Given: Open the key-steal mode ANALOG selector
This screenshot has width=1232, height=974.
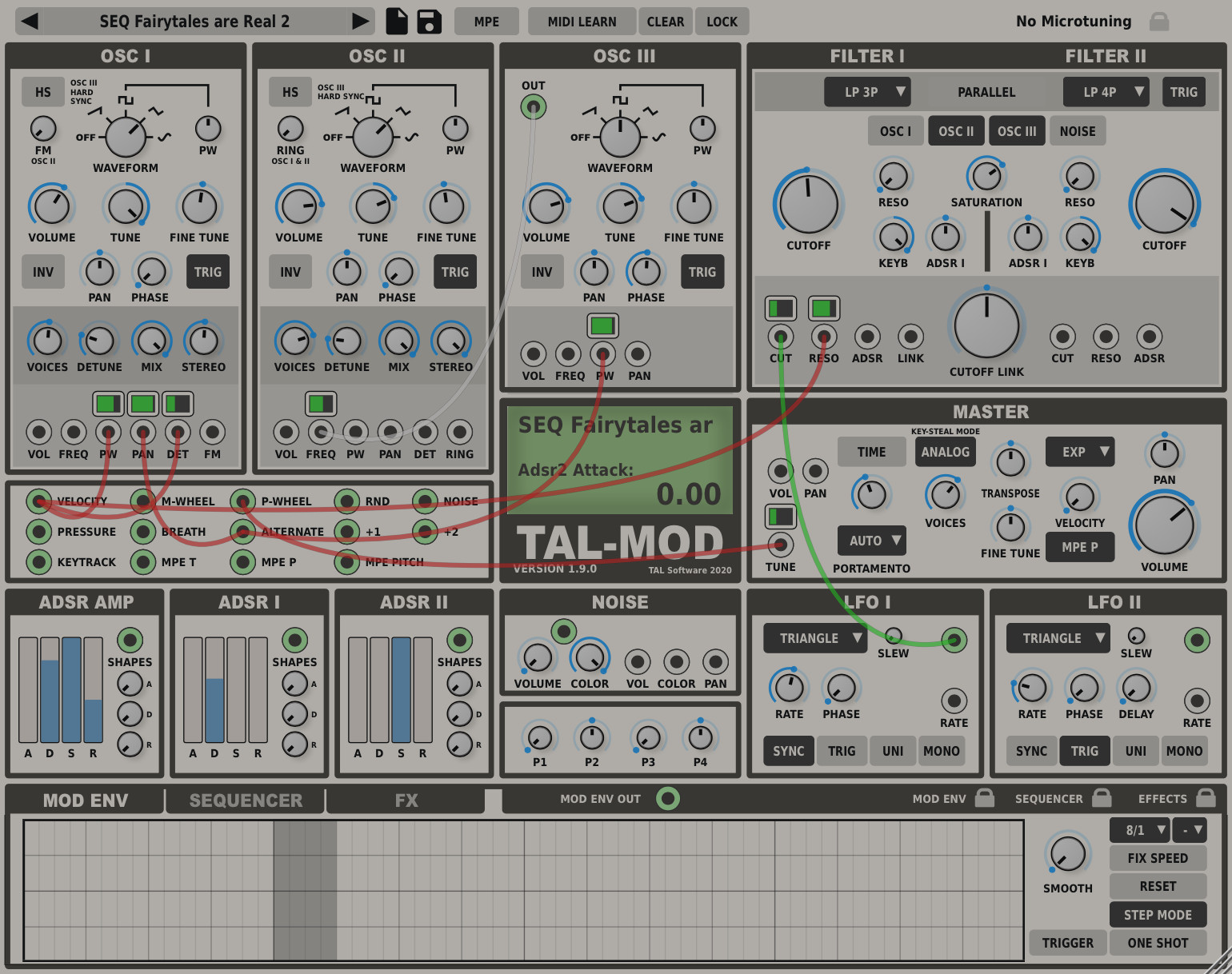Looking at the screenshot, I should tap(945, 451).
